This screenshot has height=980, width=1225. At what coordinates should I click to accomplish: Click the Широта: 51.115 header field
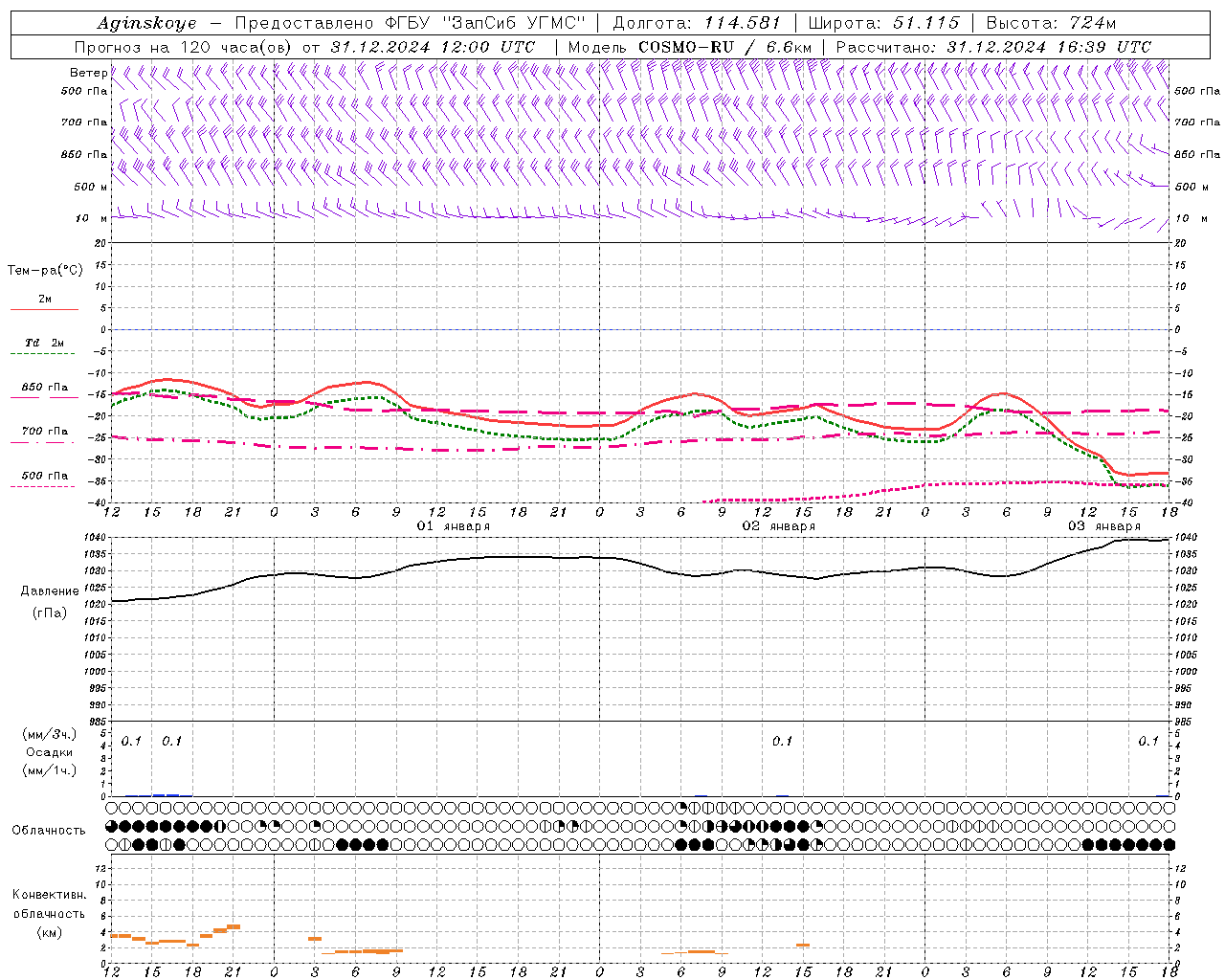[x=883, y=23]
